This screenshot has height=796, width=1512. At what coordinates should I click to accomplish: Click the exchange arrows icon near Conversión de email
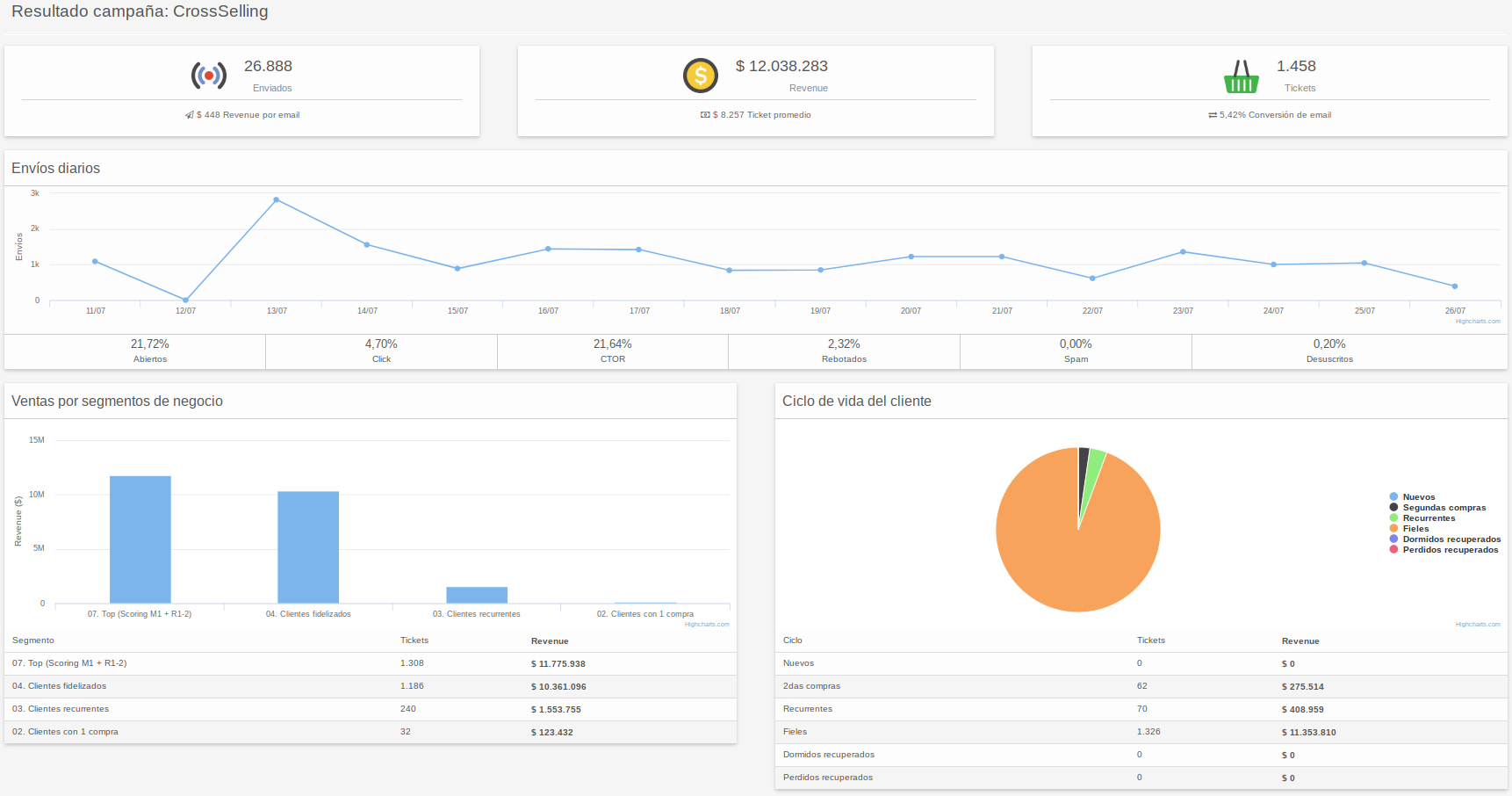1213,115
